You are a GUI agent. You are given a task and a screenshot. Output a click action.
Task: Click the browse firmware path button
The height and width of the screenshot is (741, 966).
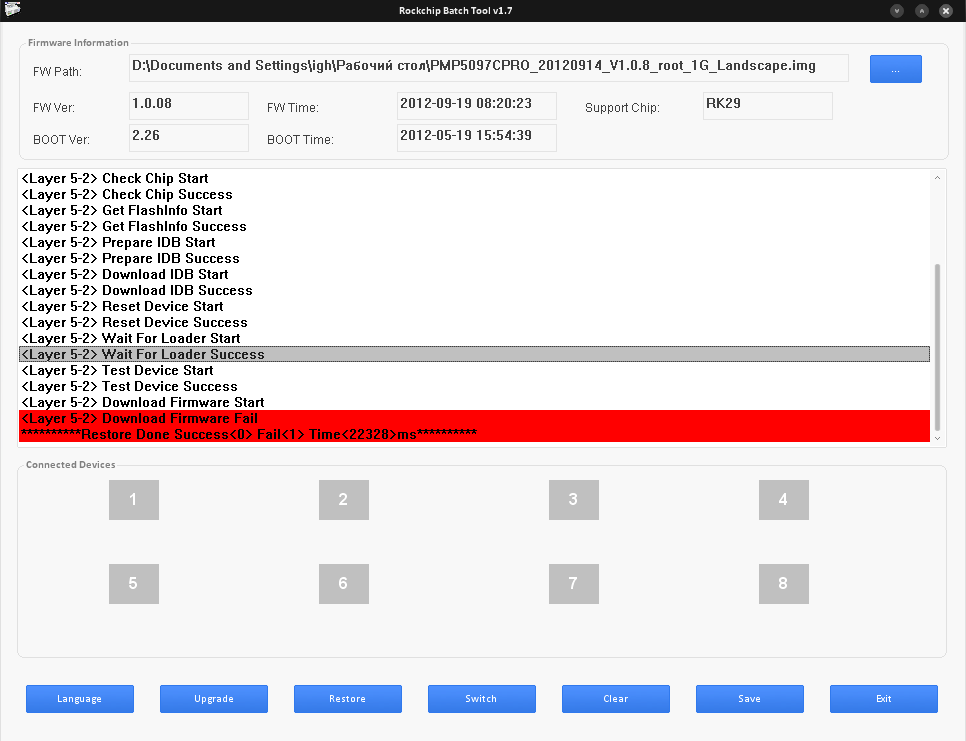[x=895, y=69]
